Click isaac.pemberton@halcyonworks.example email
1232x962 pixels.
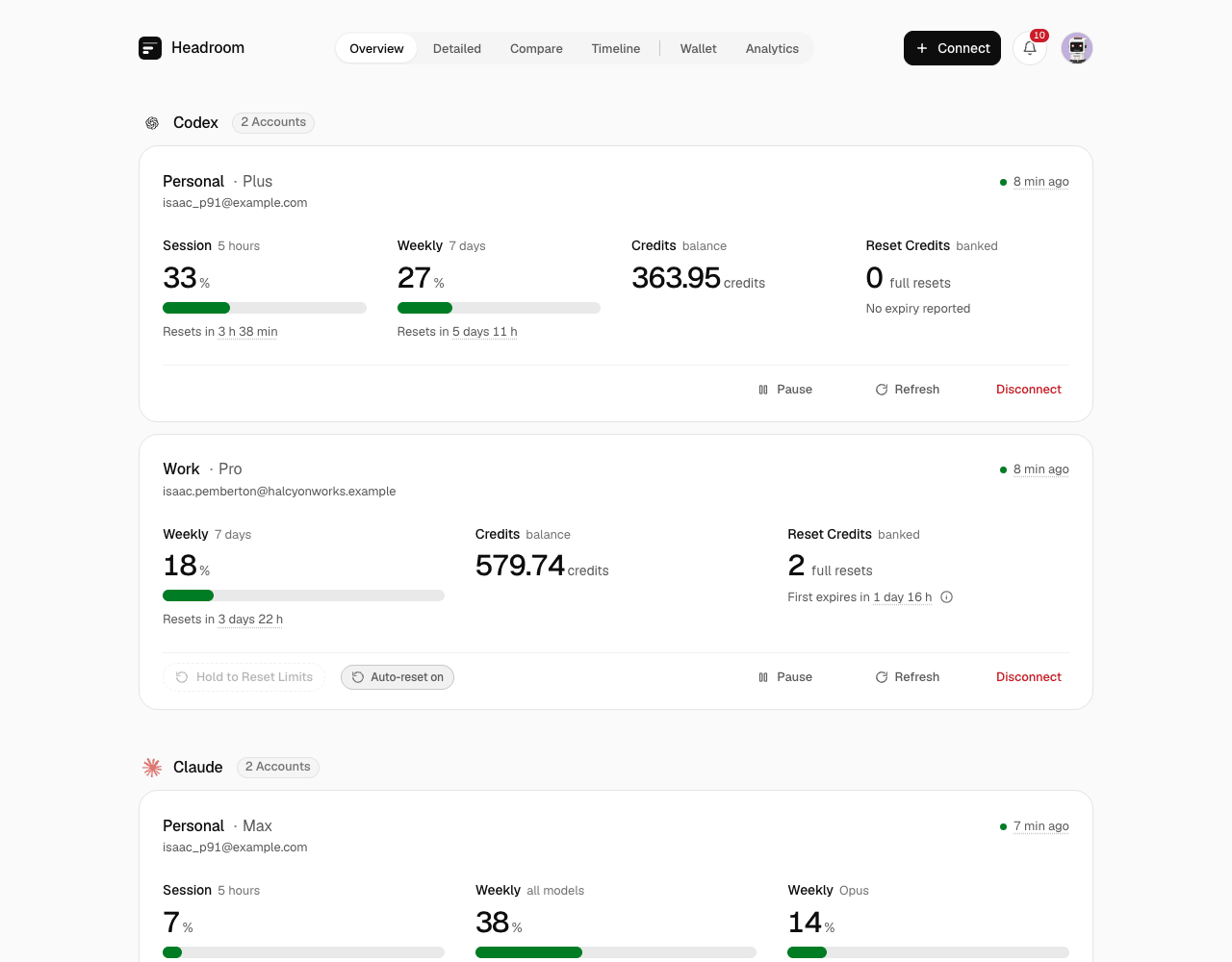tap(279, 492)
